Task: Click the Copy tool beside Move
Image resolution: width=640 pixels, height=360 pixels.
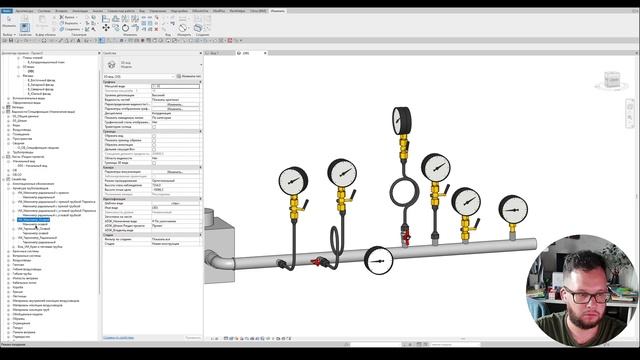Action: (116, 28)
